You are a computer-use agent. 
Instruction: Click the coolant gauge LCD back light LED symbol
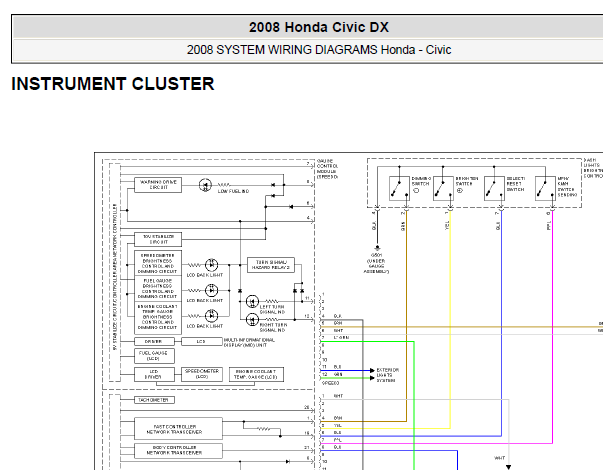pos(211,316)
